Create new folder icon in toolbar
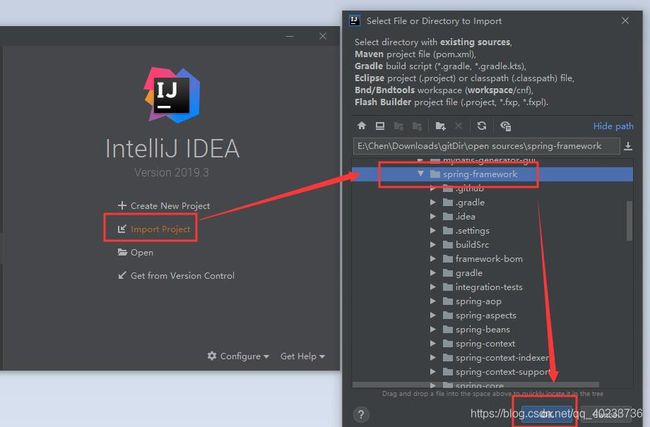Screen dimensions: 650x427 pyautogui.click(x=440, y=126)
